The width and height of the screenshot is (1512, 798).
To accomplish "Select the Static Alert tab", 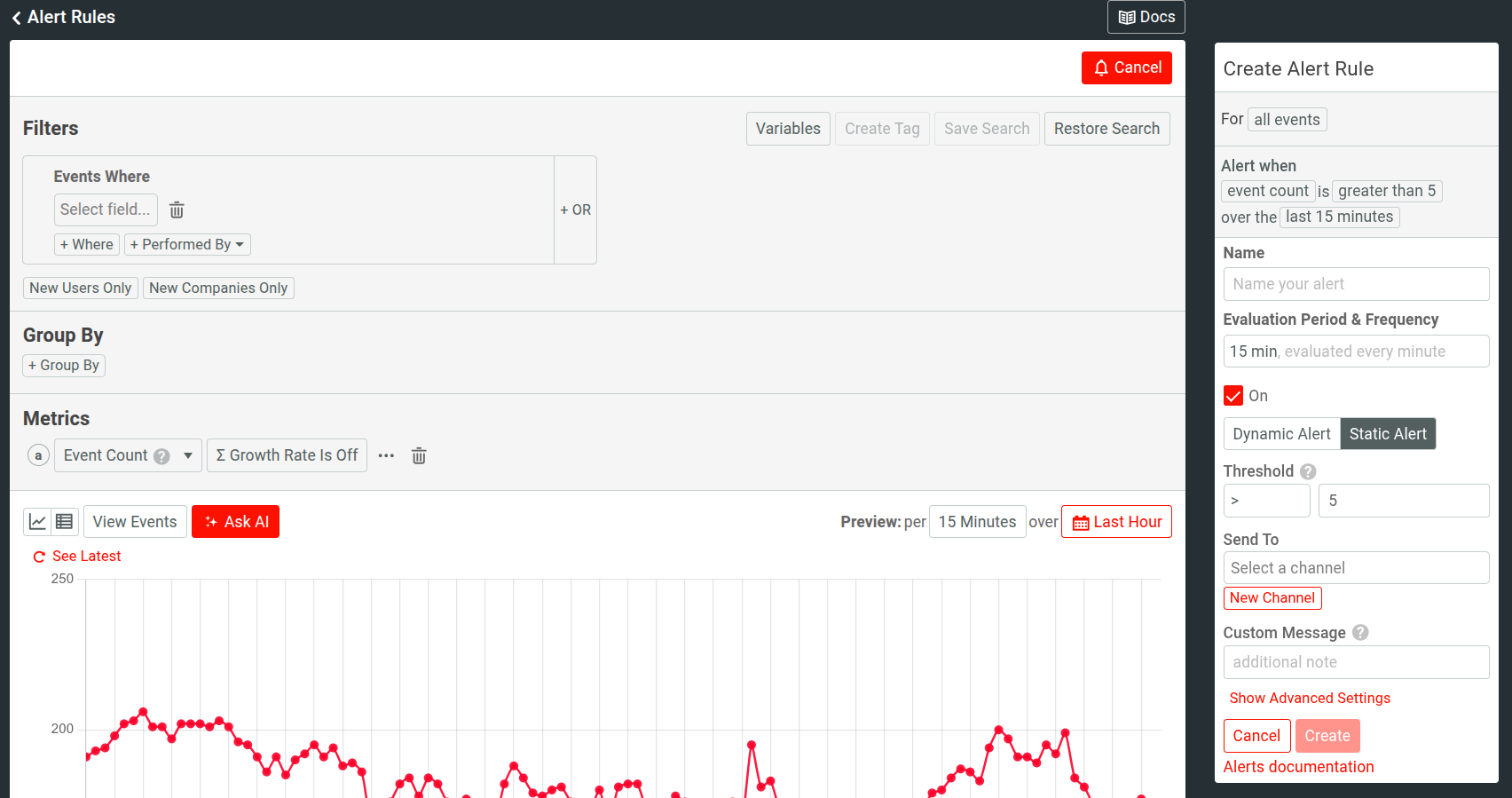I will tap(1388, 434).
